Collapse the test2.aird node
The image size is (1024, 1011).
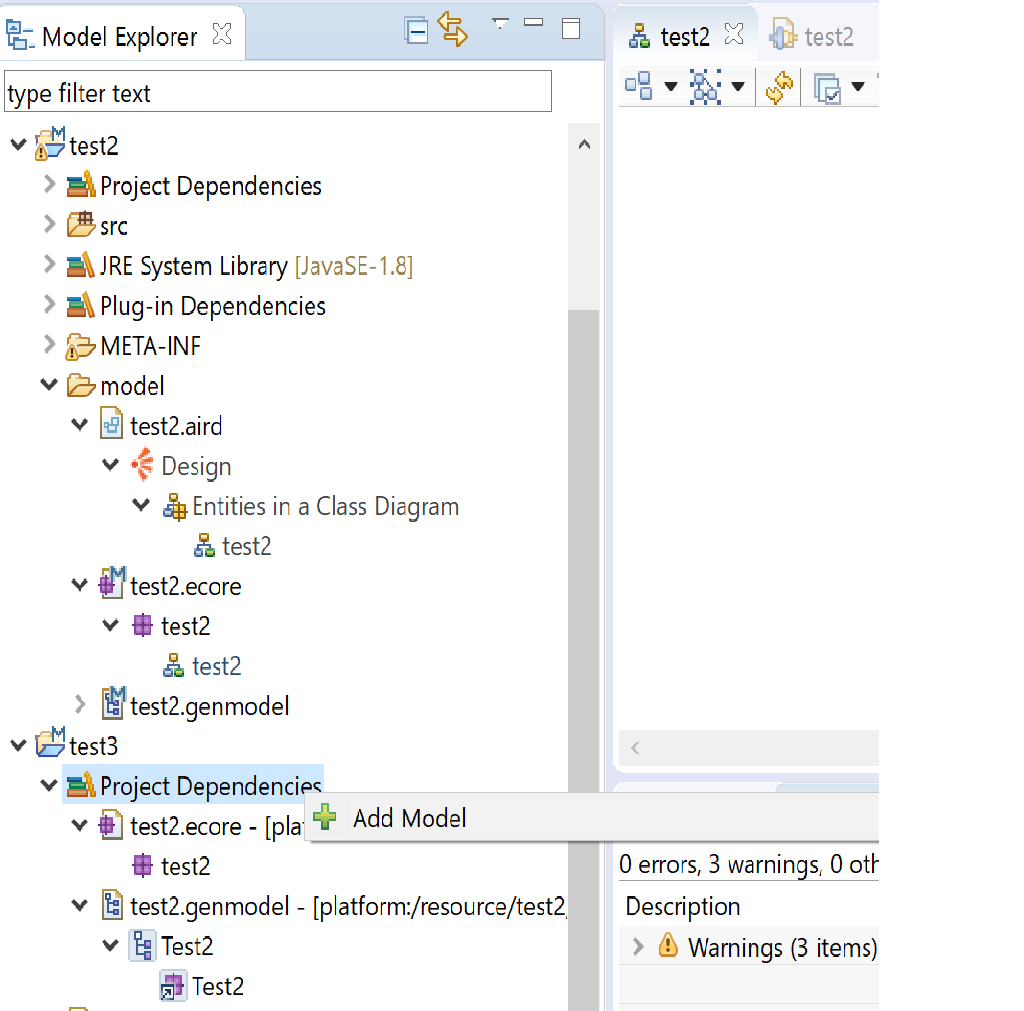(80, 425)
